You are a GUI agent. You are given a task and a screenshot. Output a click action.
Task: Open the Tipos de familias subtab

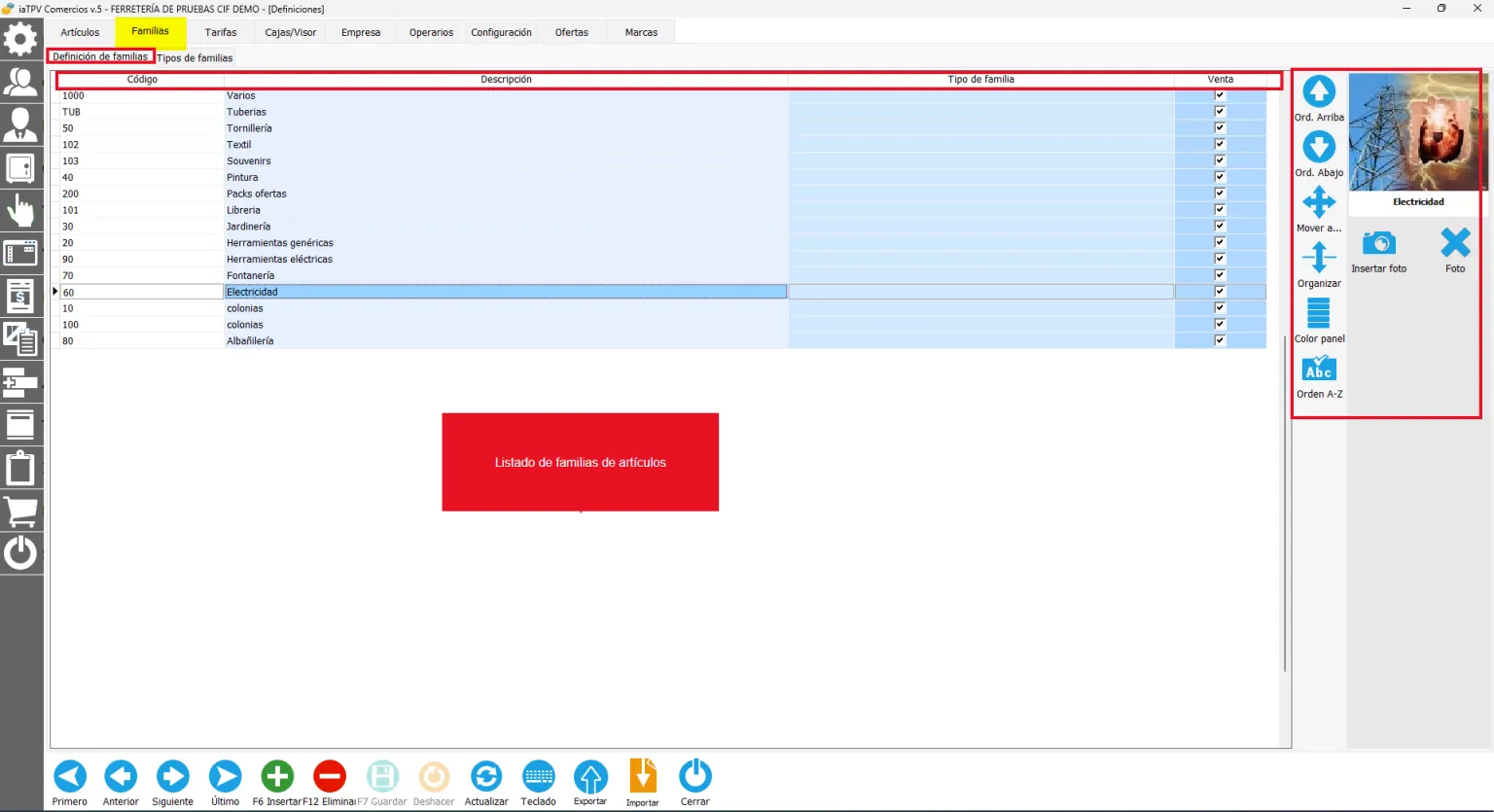click(195, 57)
